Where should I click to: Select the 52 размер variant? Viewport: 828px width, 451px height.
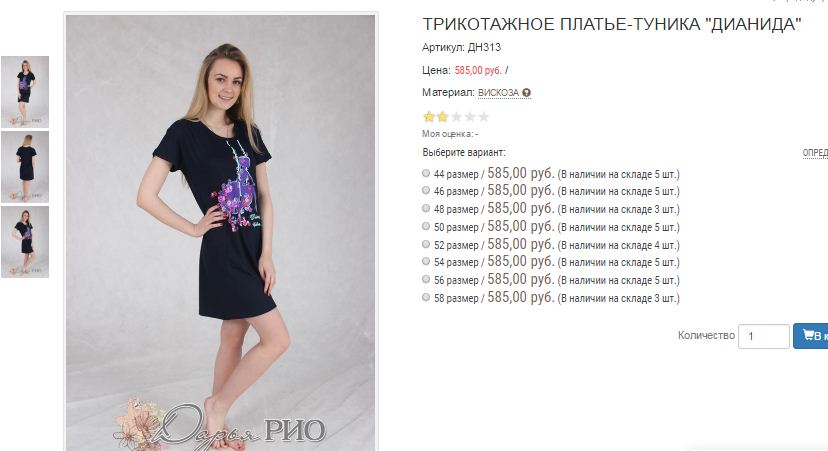click(x=426, y=244)
